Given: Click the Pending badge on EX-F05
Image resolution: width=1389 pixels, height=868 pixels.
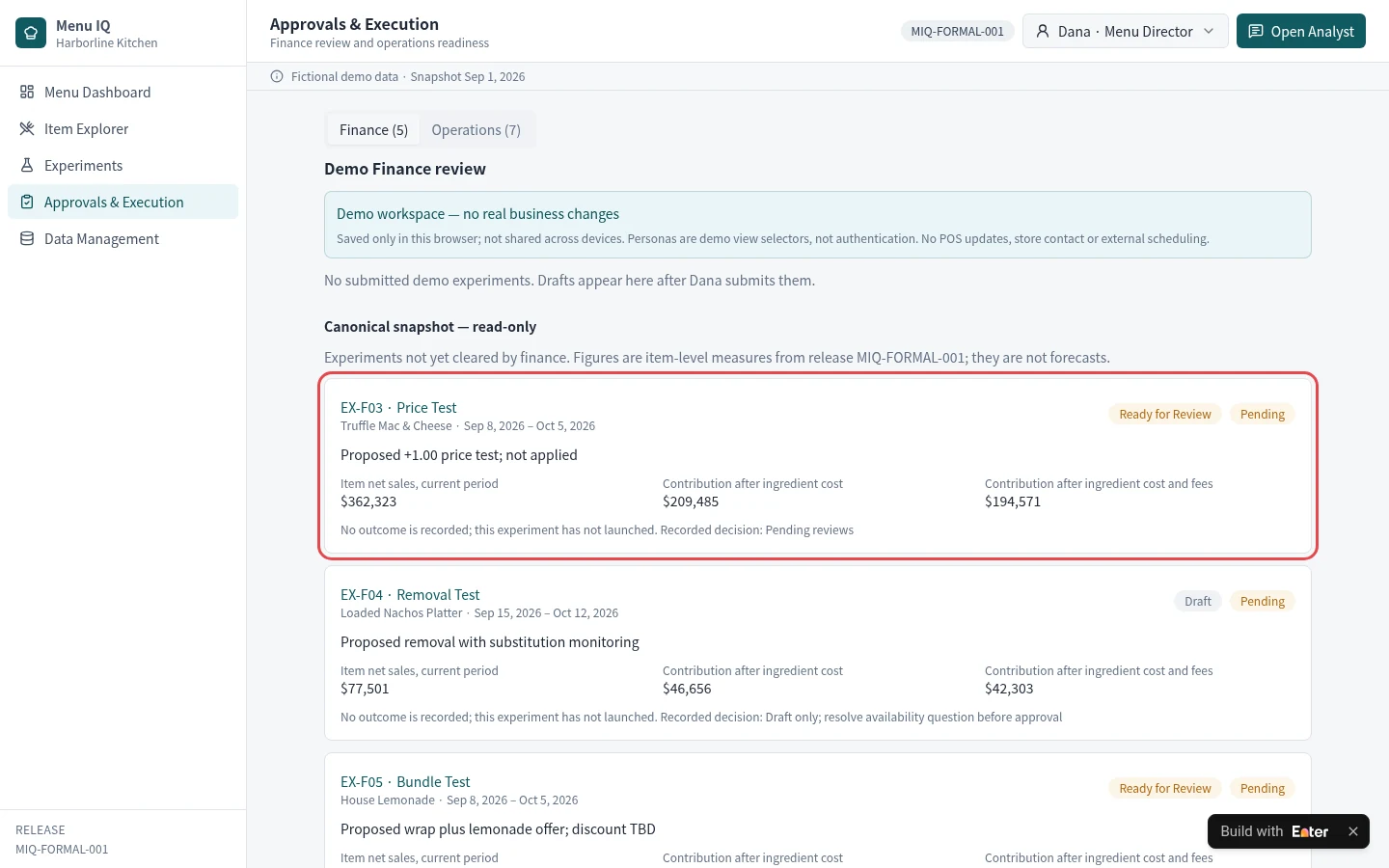Looking at the screenshot, I should 1262,789.
